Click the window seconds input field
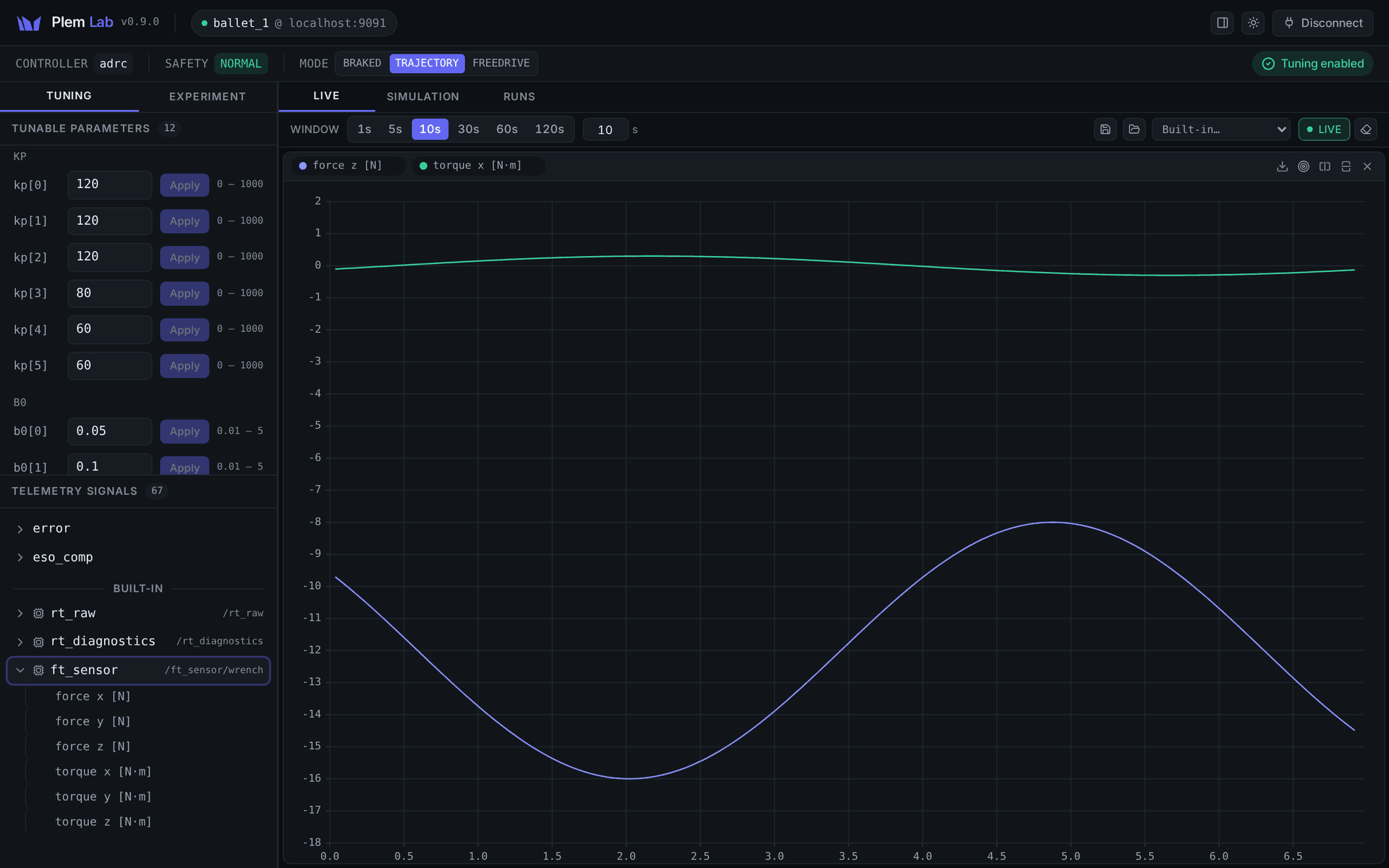Viewport: 1389px width, 868px height. pyautogui.click(x=606, y=129)
